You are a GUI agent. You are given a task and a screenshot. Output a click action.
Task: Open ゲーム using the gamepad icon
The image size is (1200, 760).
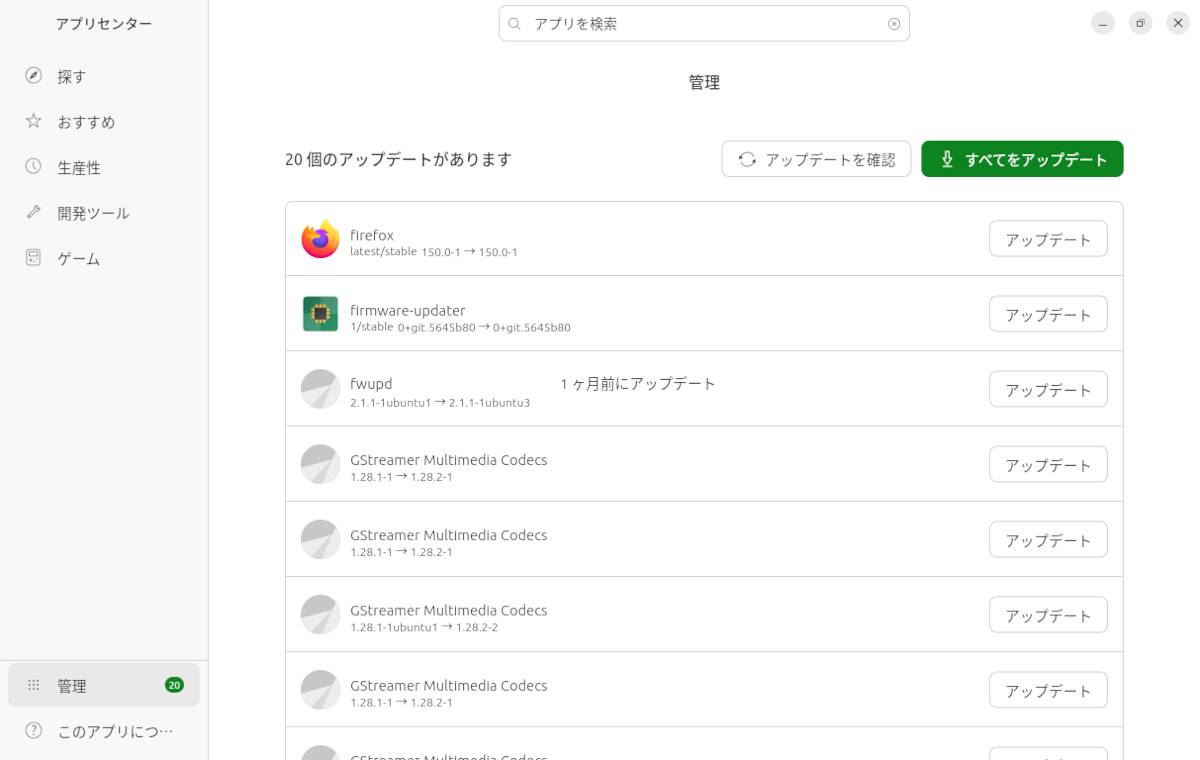click(33, 258)
